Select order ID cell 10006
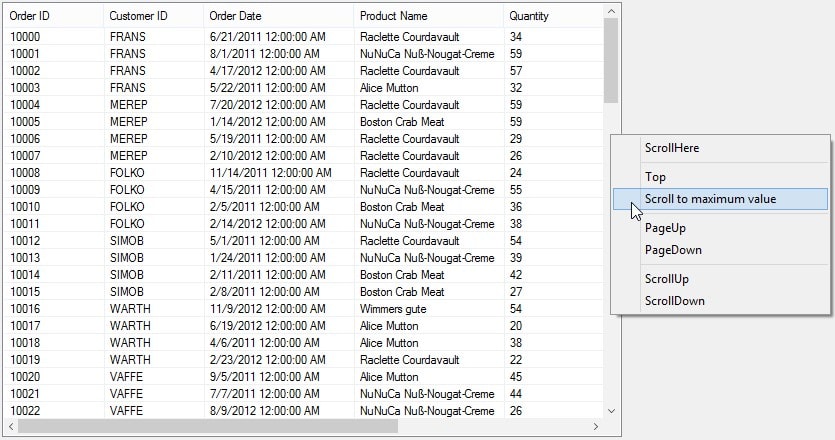This screenshot has width=835, height=440. (x=54, y=139)
